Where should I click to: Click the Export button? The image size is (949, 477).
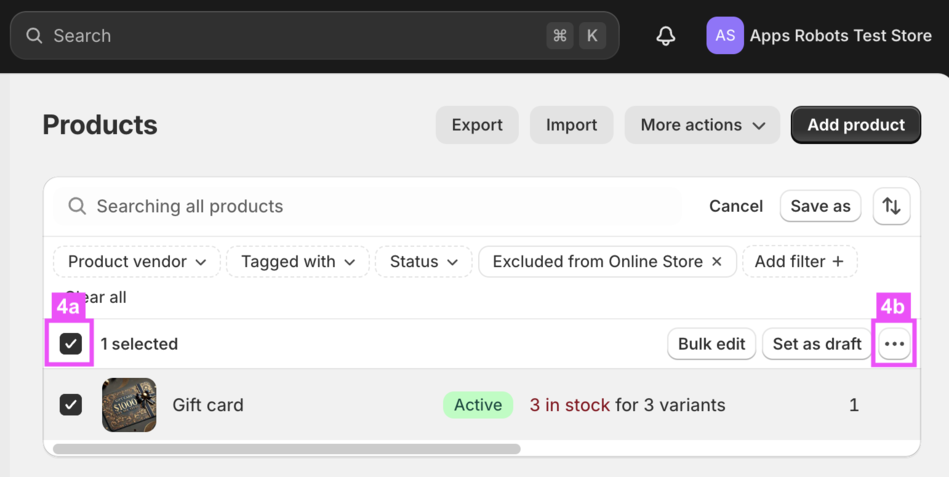[x=477, y=125]
